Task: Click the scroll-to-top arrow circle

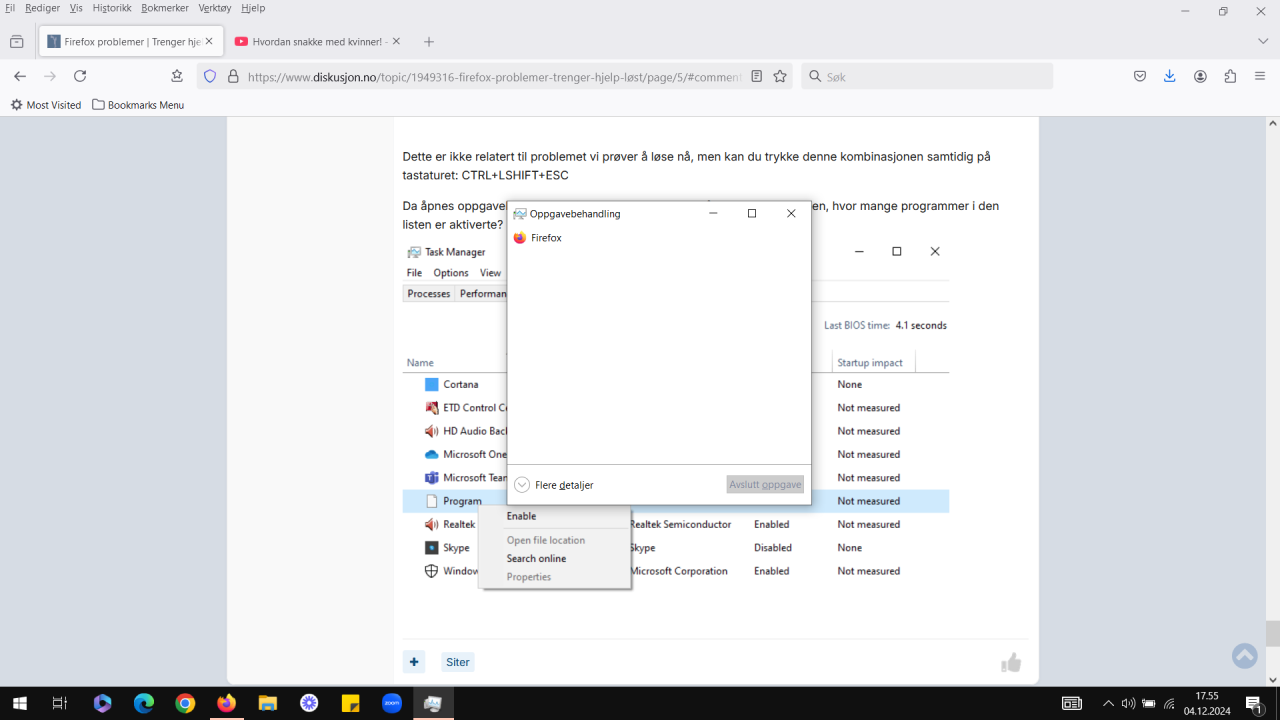Action: [x=1244, y=656]
